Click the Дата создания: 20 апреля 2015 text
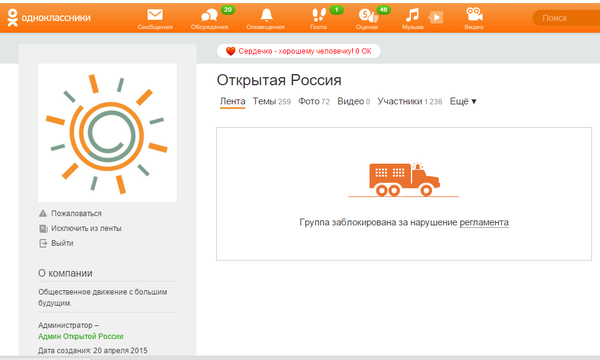This screenshot has width=600, height=360. 93,350
